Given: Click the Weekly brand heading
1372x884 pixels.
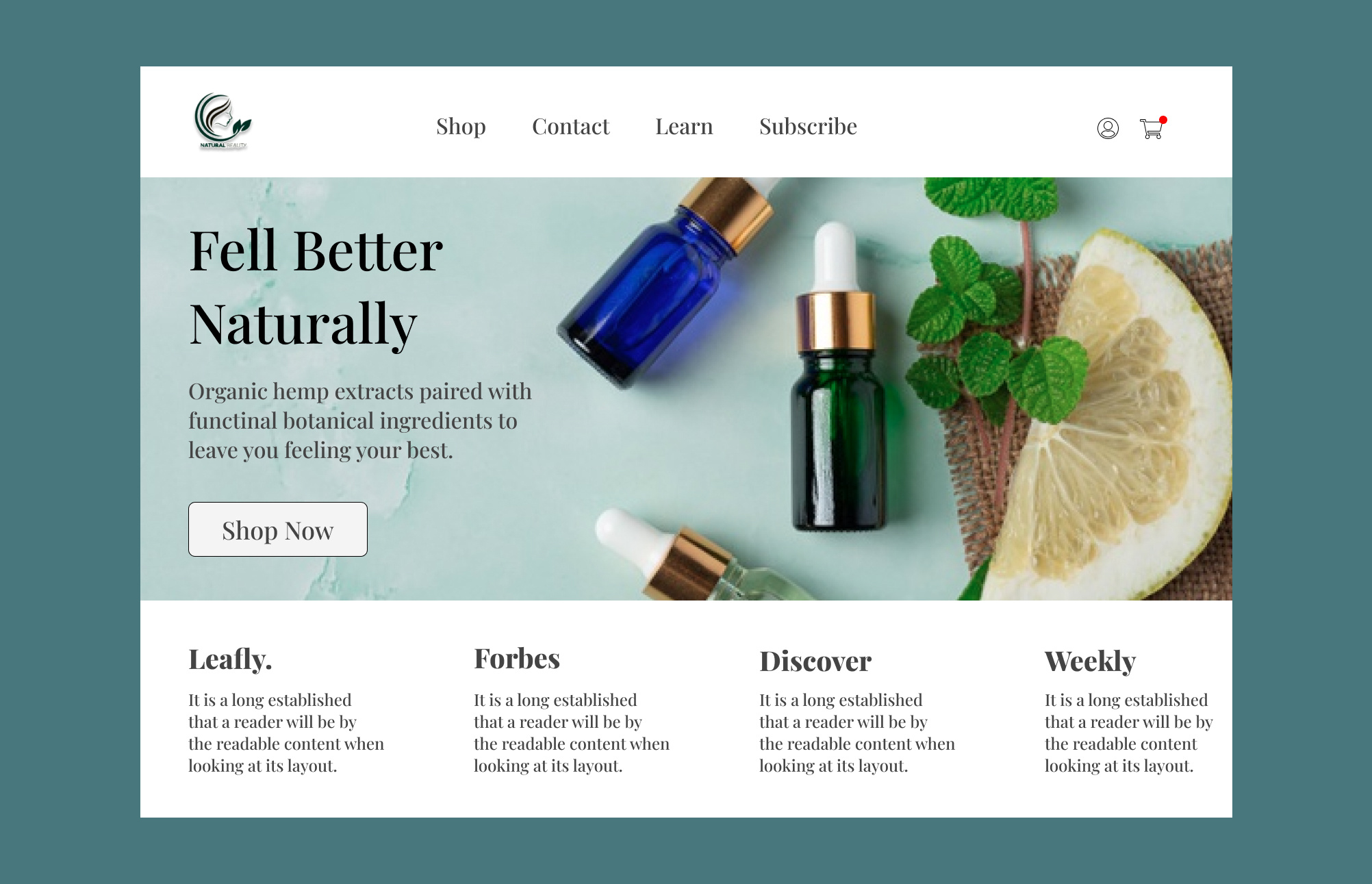Looking at the screenshot, I should click(1090, 662).
